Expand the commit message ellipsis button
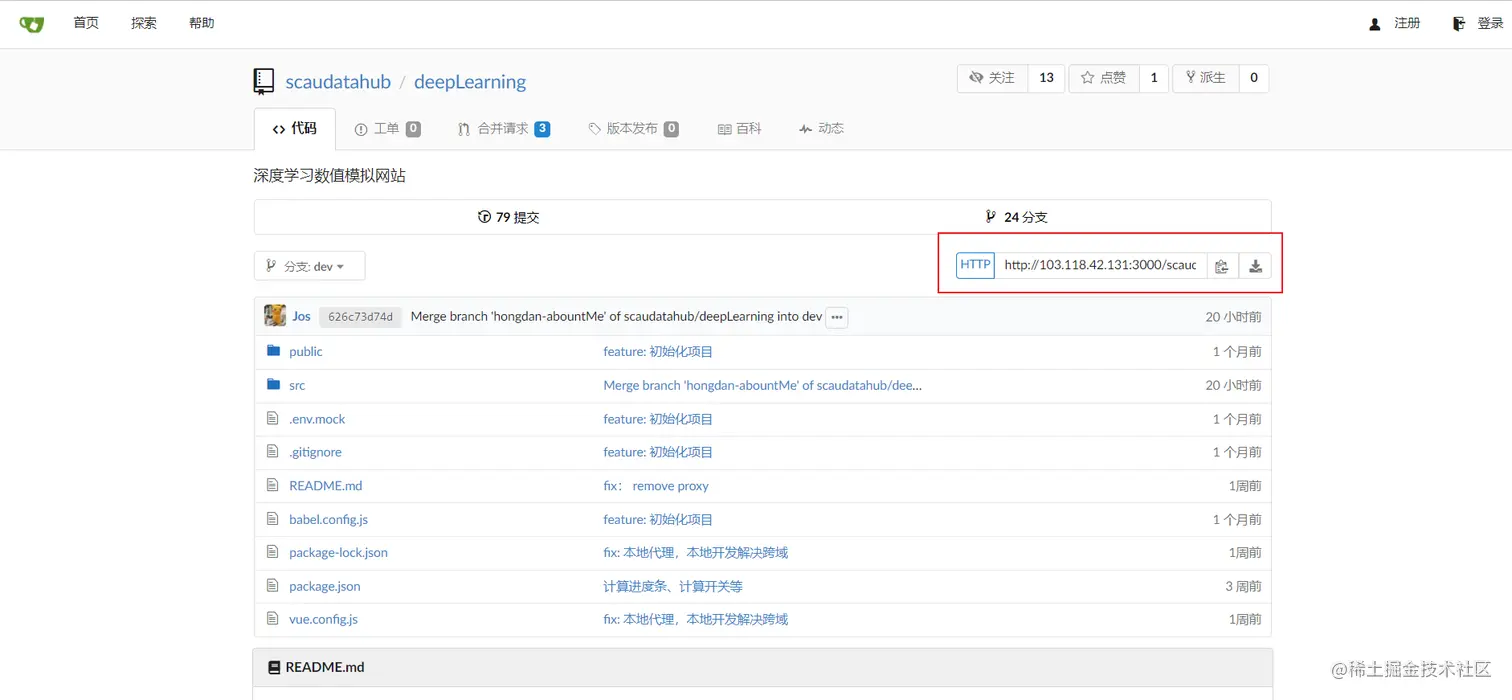This screenshot has width=1512, height=700. tap(837, 317)
